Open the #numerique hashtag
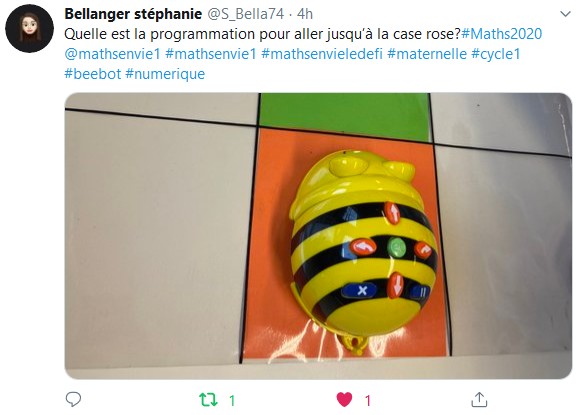The height and width of the screenshot is (415, 579). click(x=165, y=74)
